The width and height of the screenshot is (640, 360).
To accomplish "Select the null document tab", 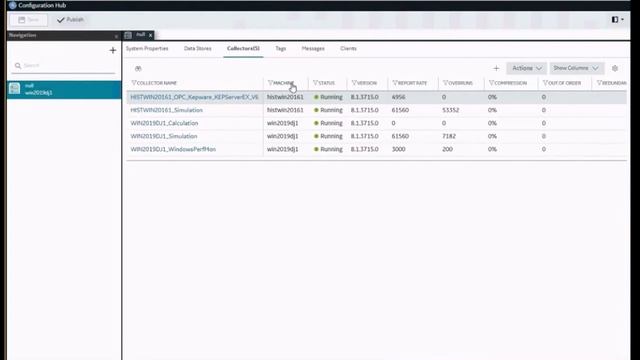I will point(139,35).
